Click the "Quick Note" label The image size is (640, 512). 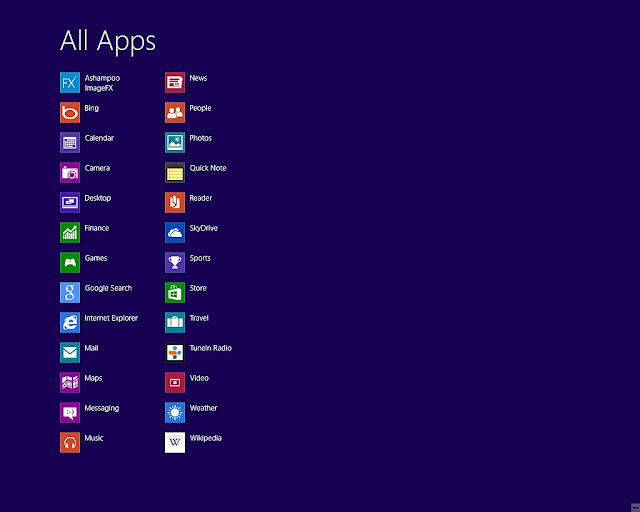208,168
